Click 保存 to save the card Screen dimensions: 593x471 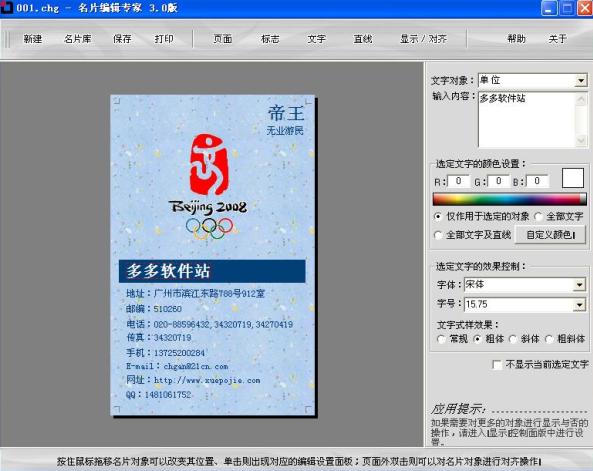[122, 39]
